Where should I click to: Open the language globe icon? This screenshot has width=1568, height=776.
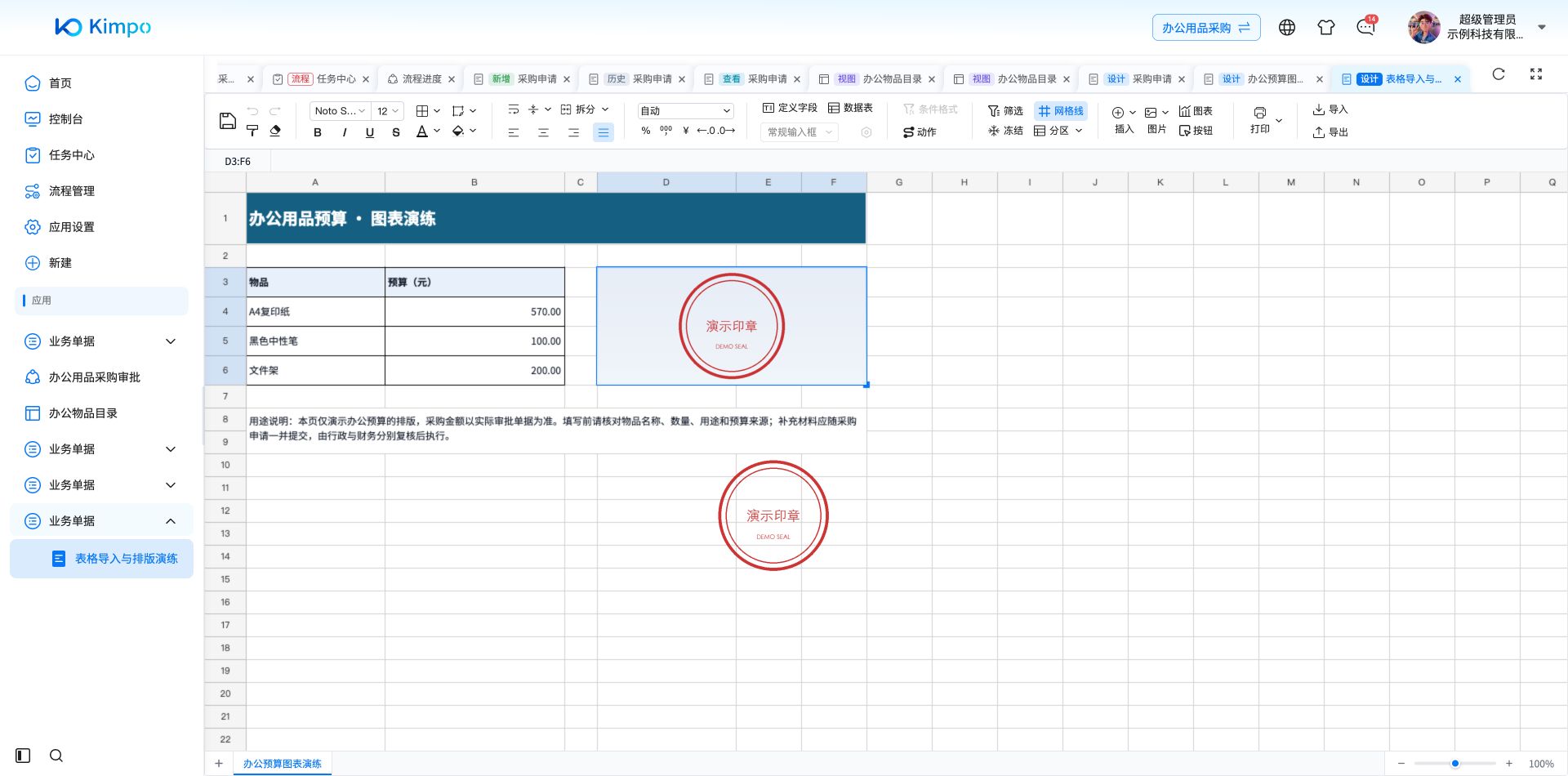pyautogui.click(x=1287, y=28)
